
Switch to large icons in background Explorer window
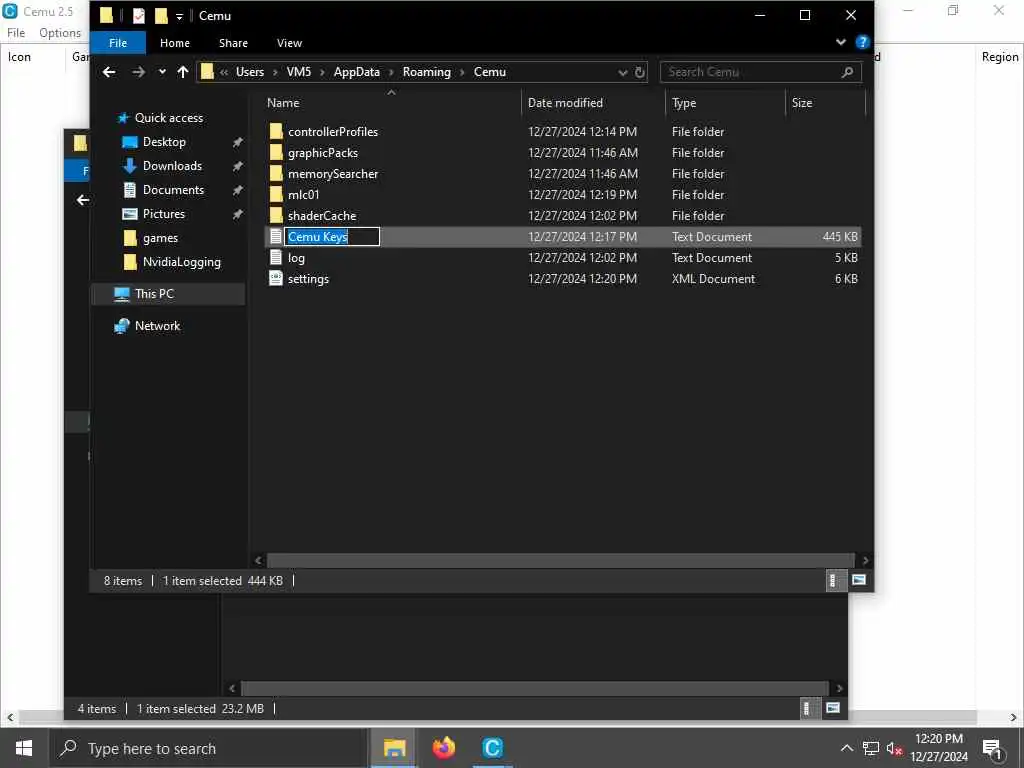pyautogui.click(x=833, y=708)
